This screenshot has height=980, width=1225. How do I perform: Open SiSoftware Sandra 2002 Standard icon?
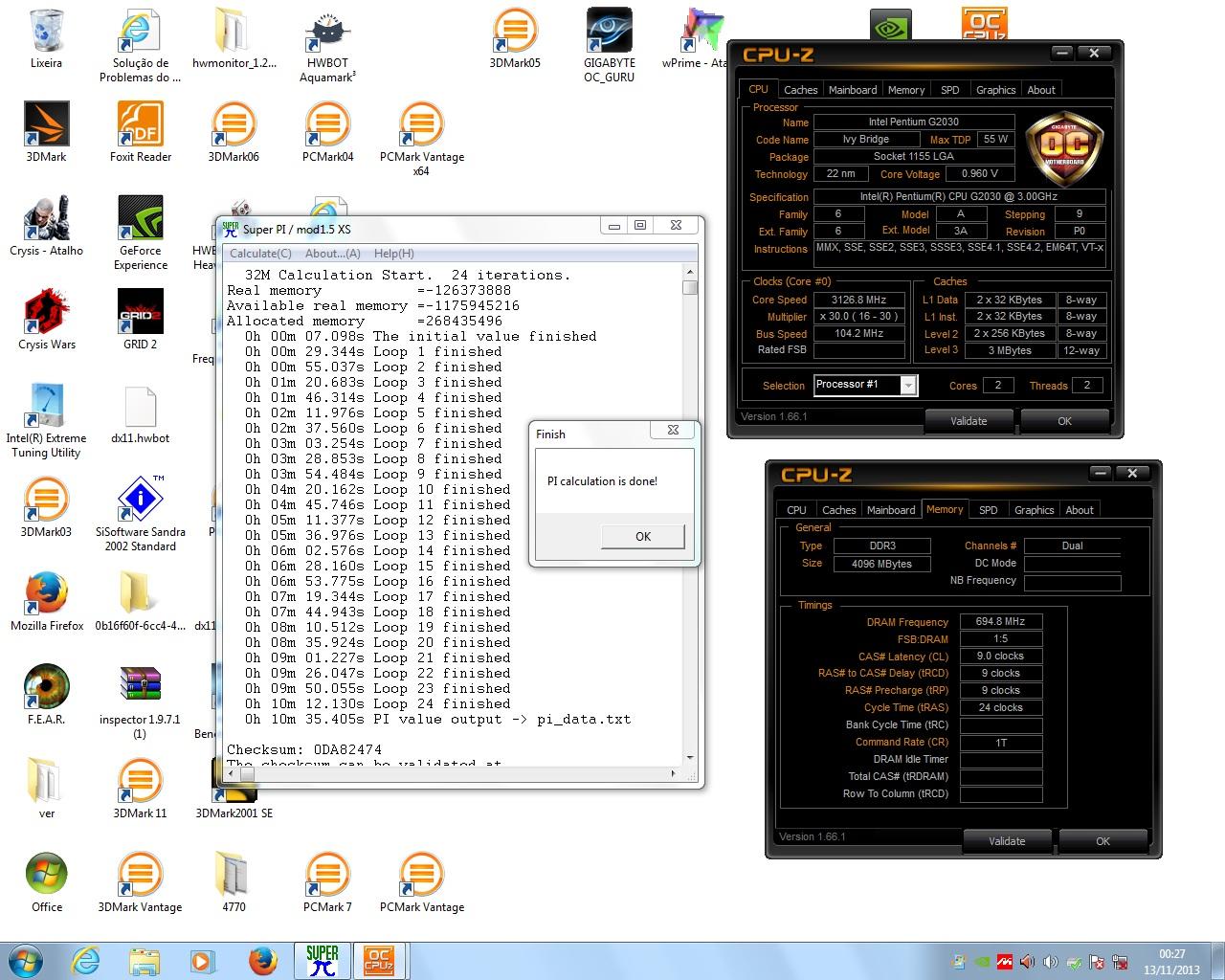point(140,515)
